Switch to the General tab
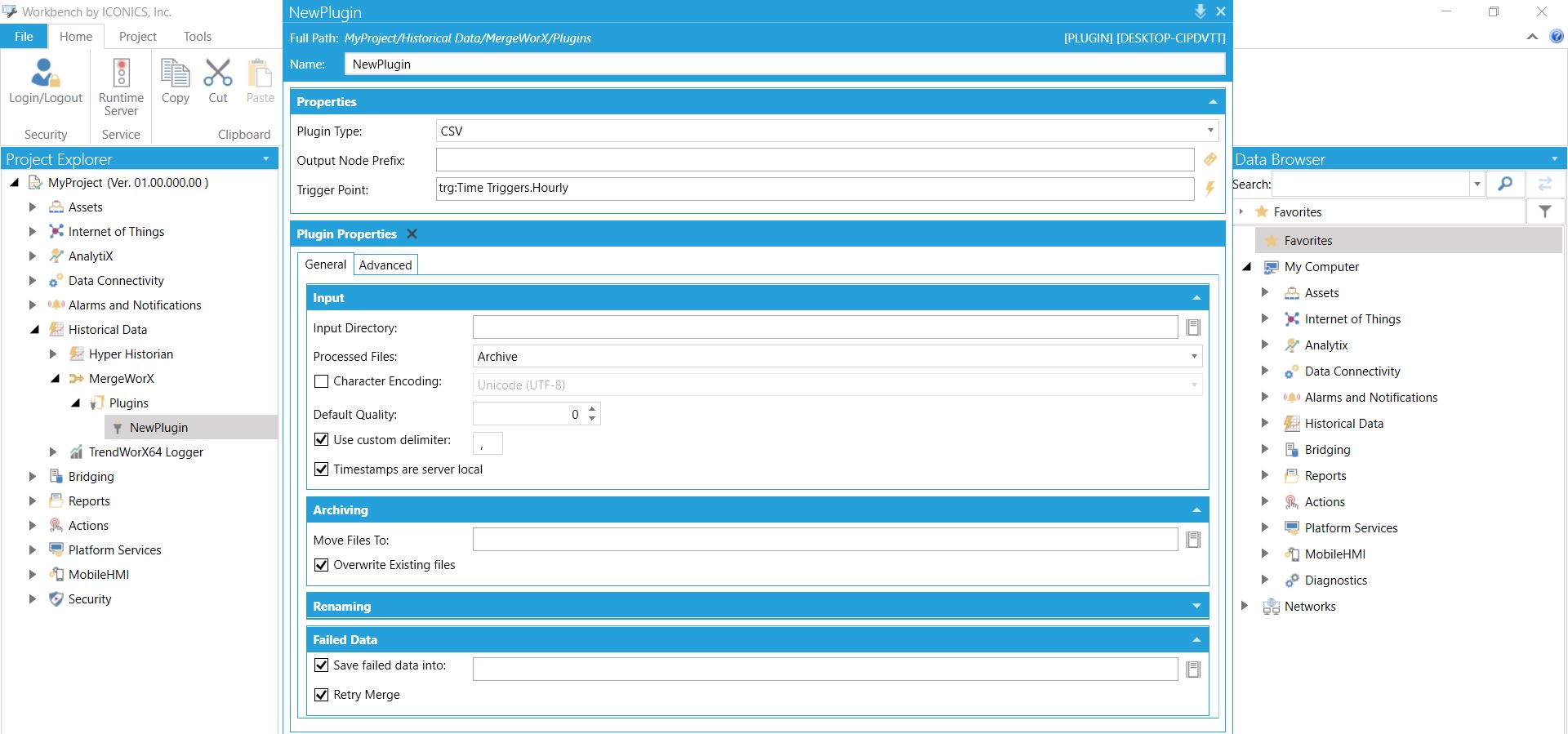Screen dimensions: 1568x734 click(x=326, y=265)
